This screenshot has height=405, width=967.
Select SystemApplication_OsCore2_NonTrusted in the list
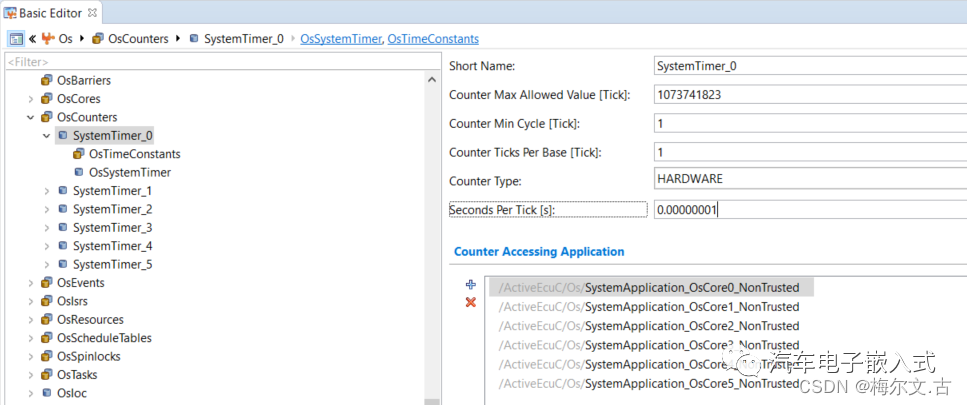pos(691,326)
